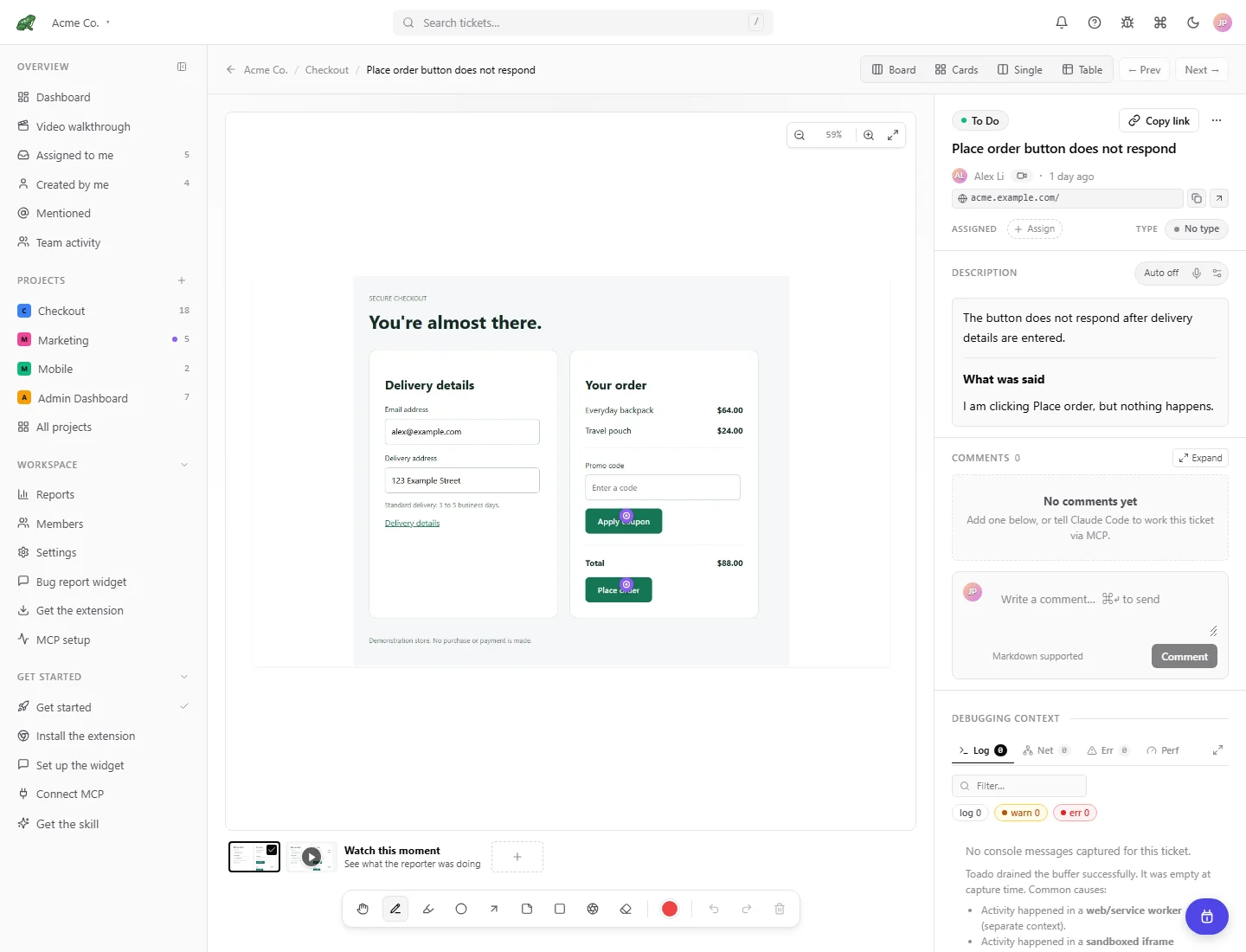The image size is (1246, 952).
Task: Open the bug report icon in header
Action: click(x=1127, y=23)
